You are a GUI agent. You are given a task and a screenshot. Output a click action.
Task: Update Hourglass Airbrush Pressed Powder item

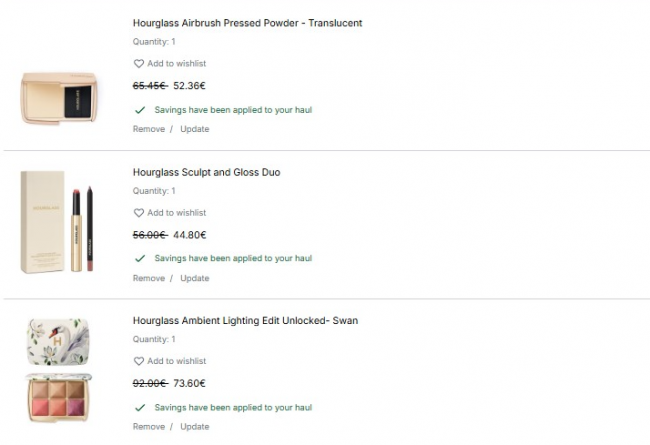pos(194,129)
